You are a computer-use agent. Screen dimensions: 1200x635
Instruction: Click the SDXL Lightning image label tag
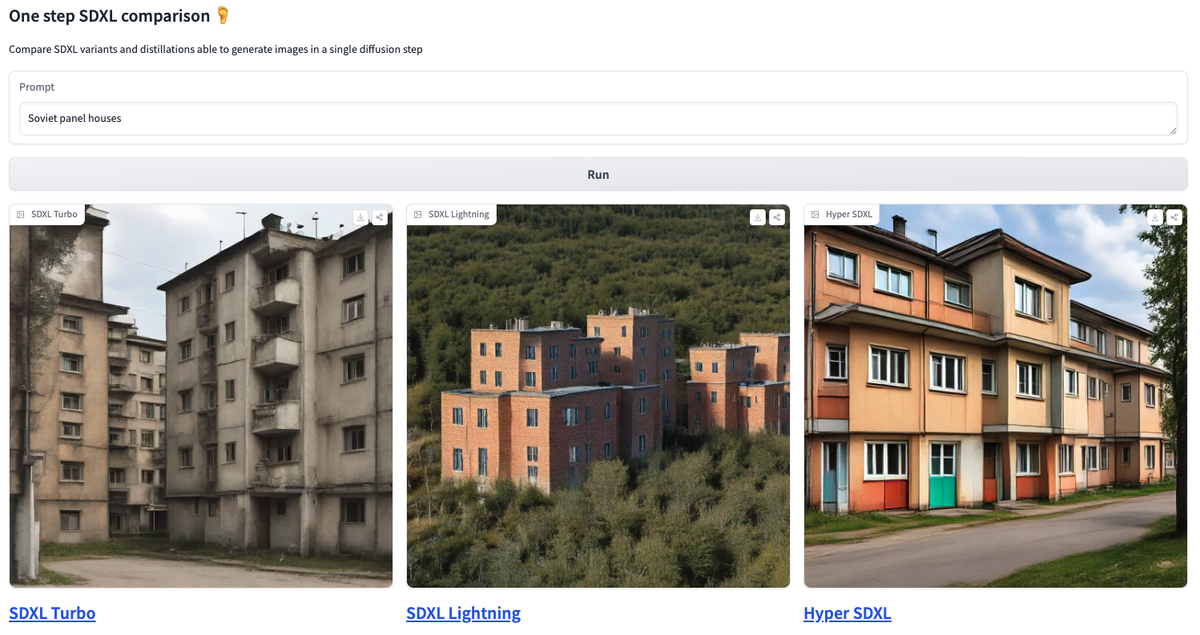pos(452,214)
